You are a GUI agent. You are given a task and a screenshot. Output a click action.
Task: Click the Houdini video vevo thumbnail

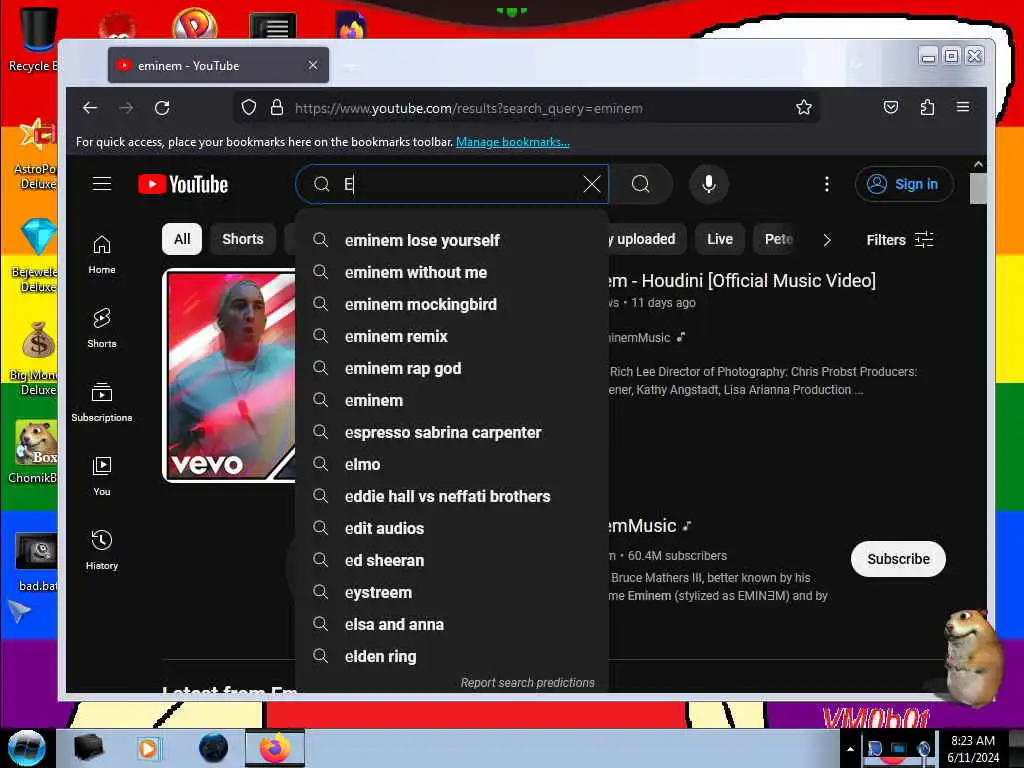pos(229,376)
